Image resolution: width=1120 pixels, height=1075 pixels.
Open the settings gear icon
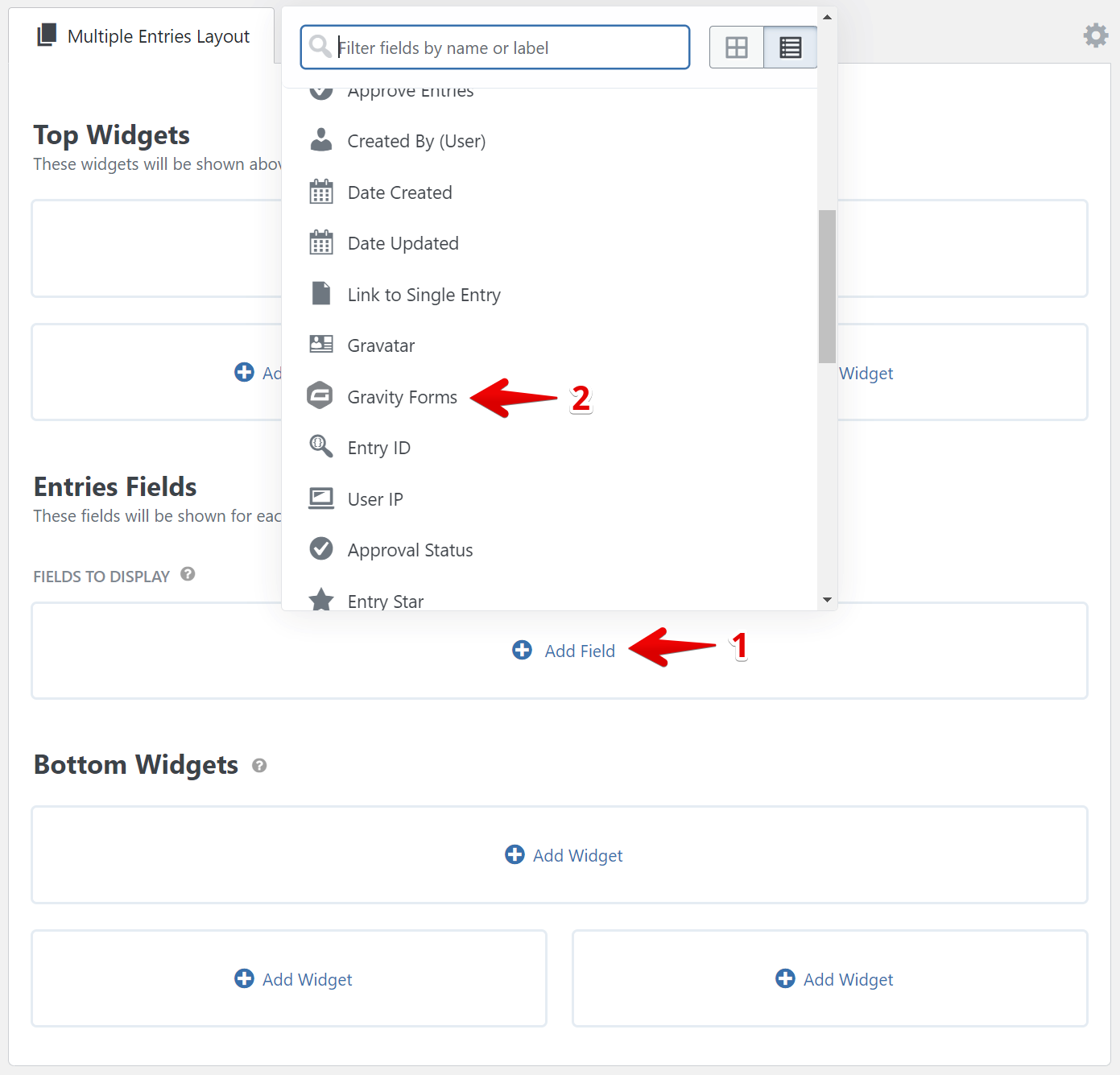[x=1095, y=35]
